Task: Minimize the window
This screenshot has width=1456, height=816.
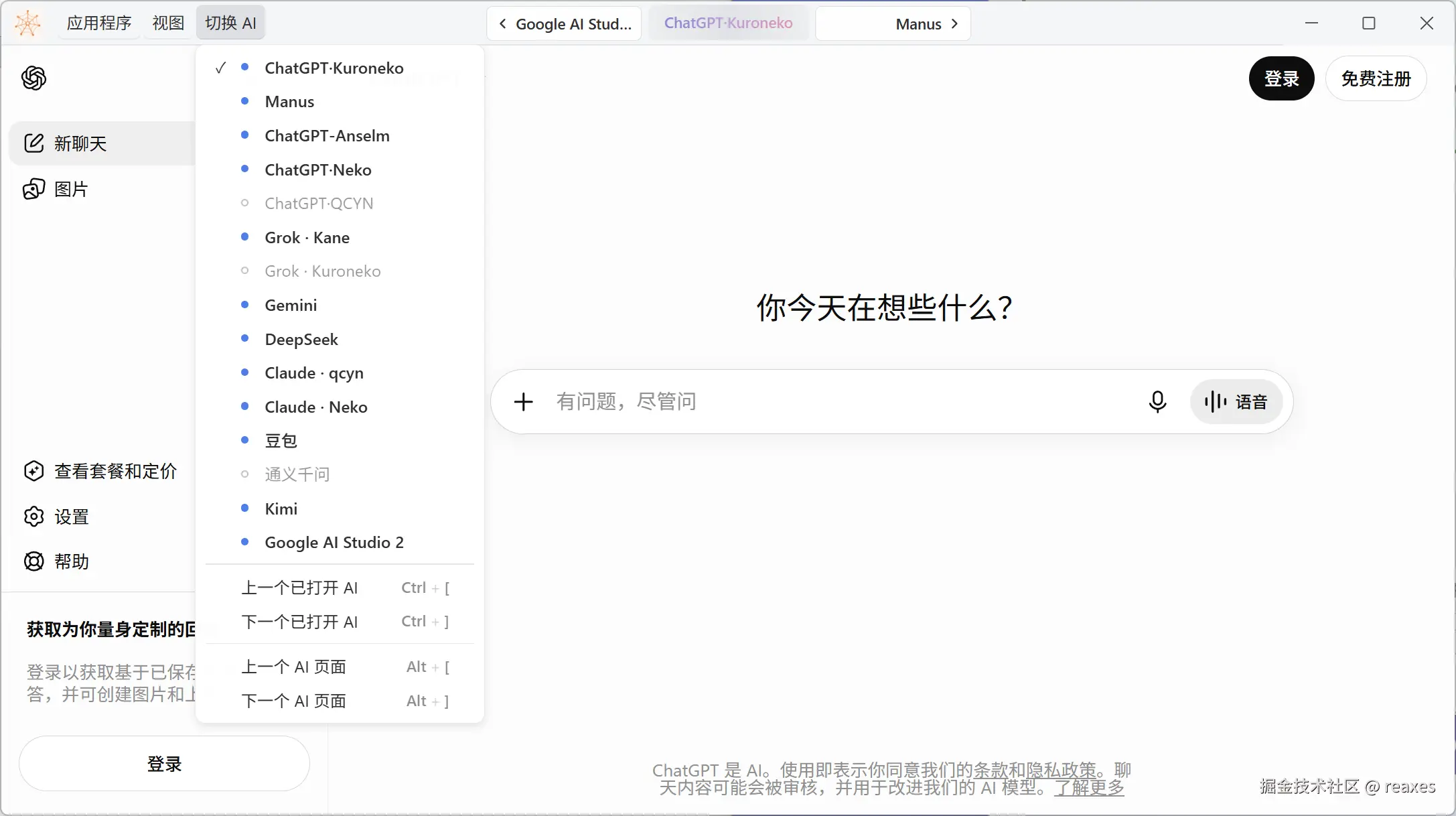Action: [1311, 23]
